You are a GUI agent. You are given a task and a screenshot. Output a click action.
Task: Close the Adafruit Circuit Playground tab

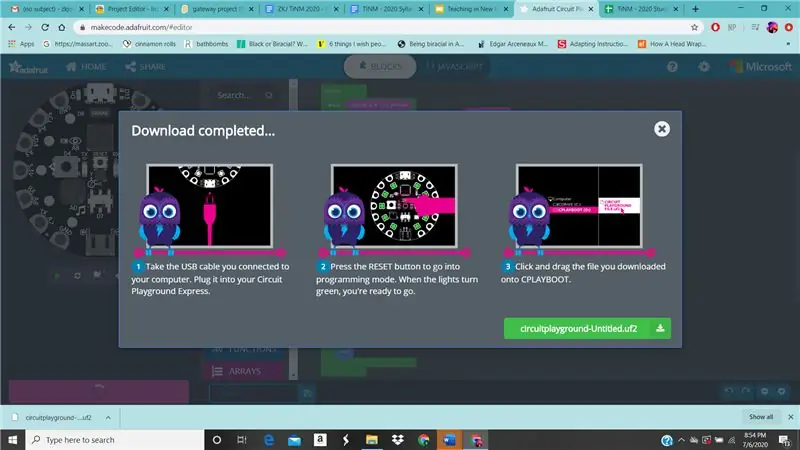point(591,9)
